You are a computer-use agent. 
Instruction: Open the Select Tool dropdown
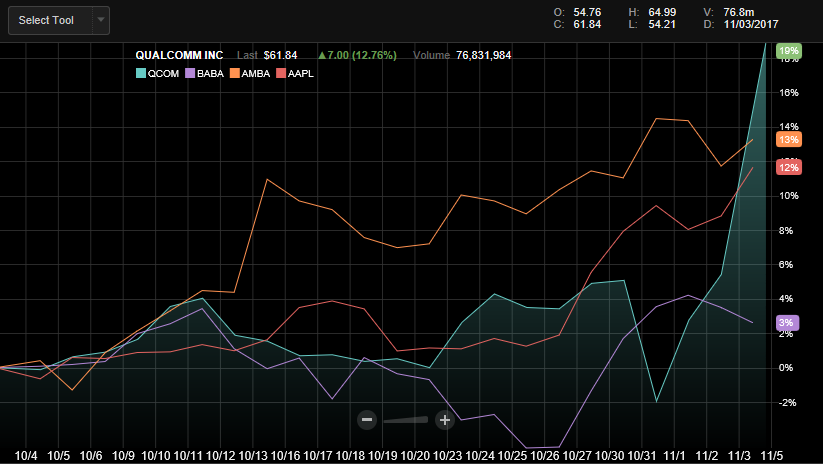click(x=59, y=20)
